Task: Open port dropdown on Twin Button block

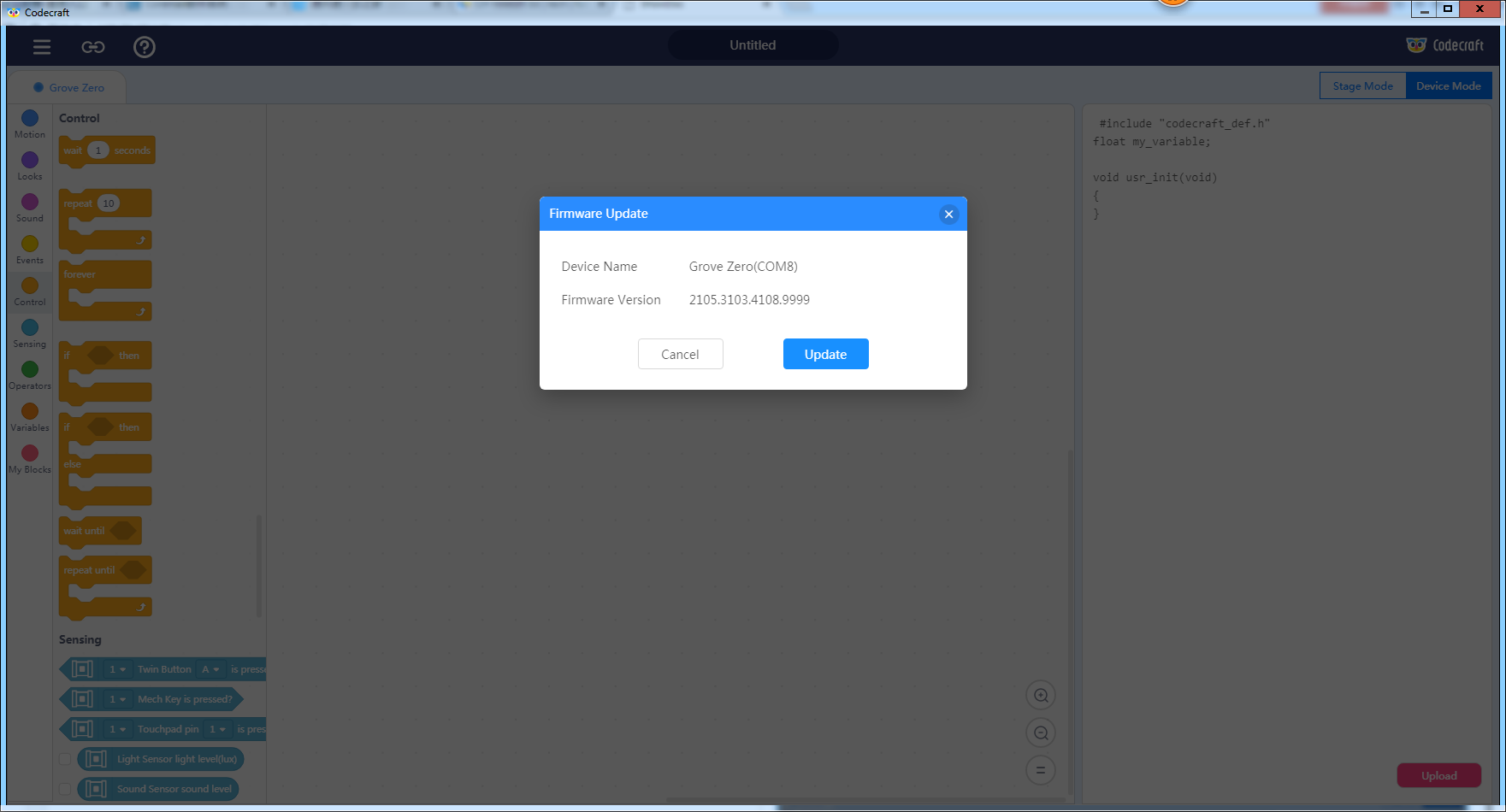Action: [x=117, y=669]
